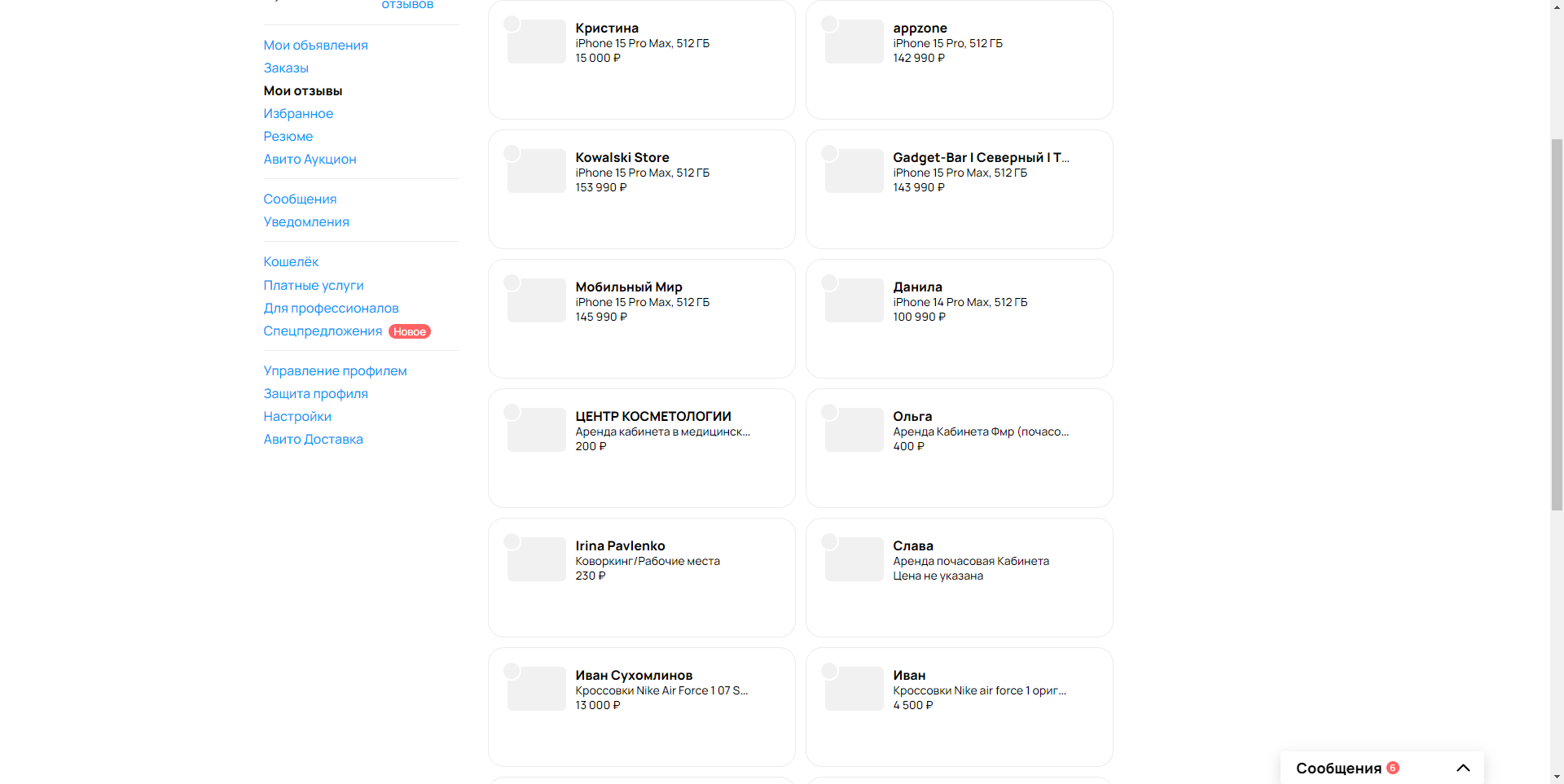Click price '15 000 ₽' on Кристина's card
The width and height of the screenshot is (1564, 784).
(x=598, y=58)
